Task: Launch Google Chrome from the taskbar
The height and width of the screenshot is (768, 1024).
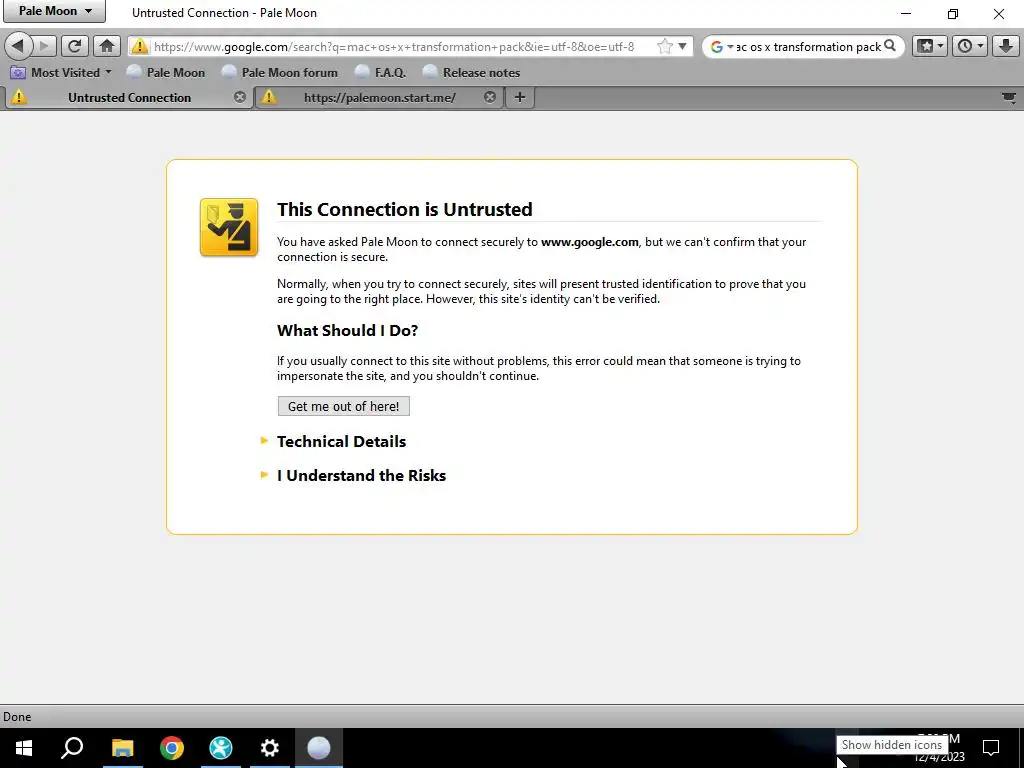Action: (x=172, y=748)
